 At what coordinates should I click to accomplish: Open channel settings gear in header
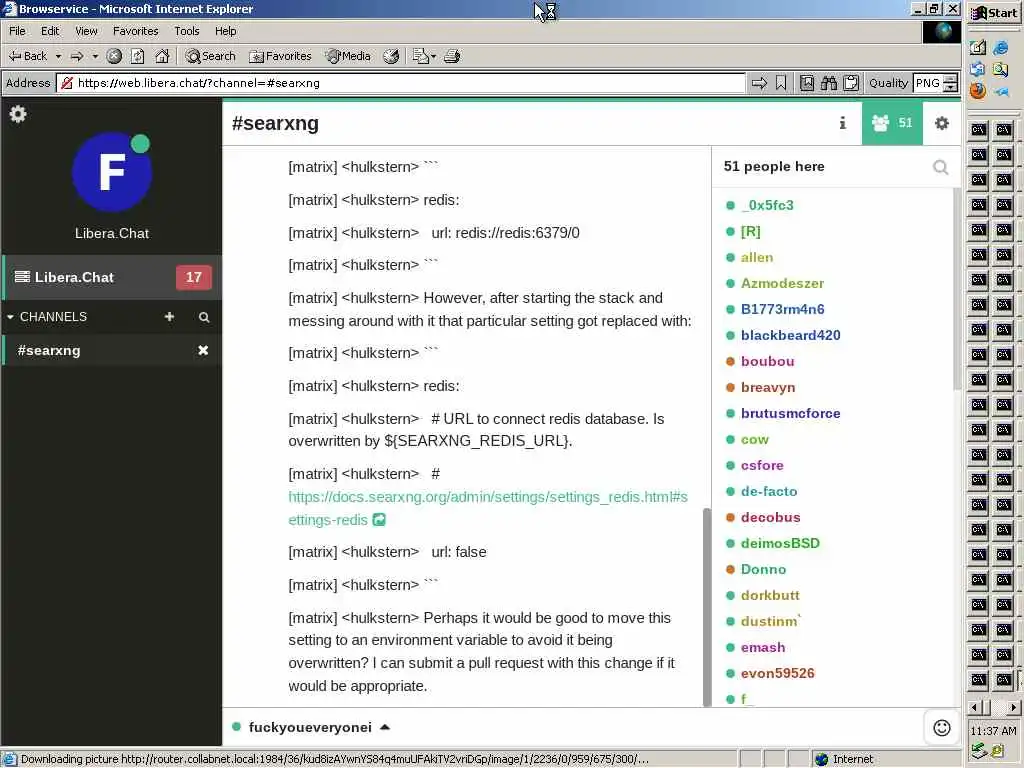pos(941,123)
